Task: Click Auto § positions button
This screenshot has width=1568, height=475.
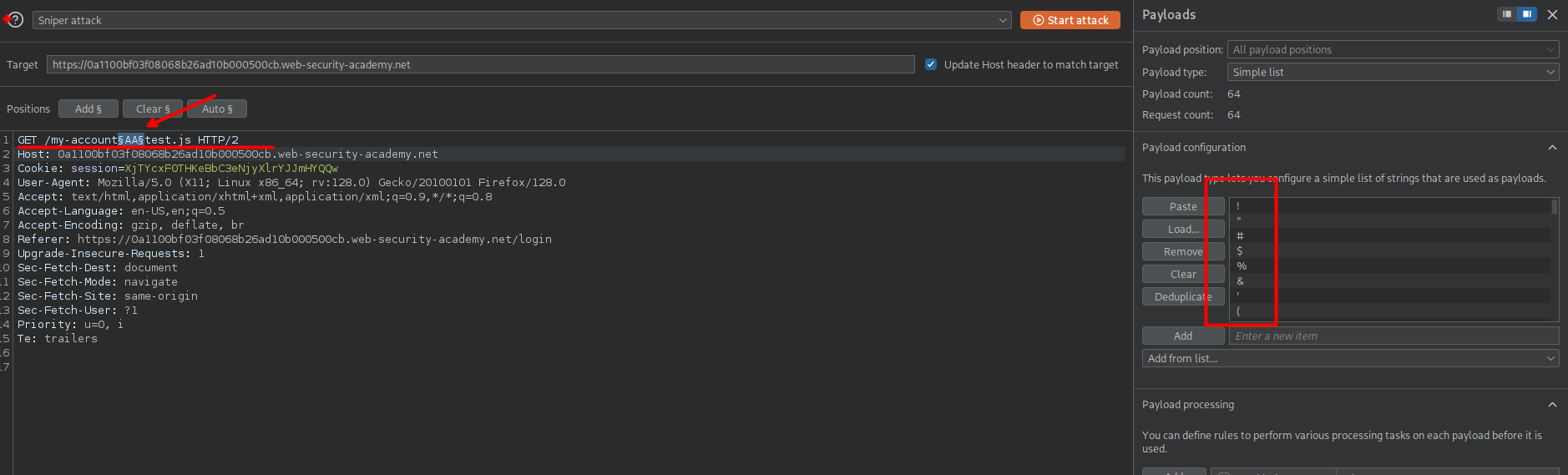Action: [217, 109]
